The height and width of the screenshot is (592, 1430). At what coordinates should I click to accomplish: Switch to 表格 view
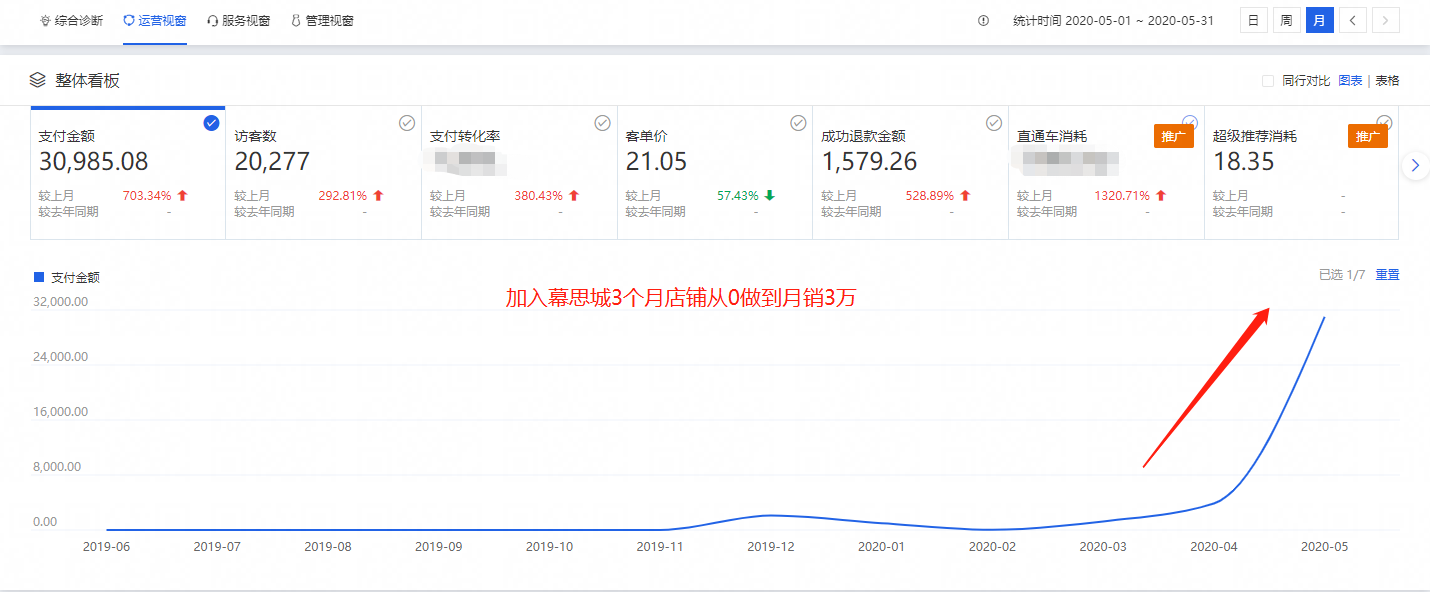[1387, 81]
